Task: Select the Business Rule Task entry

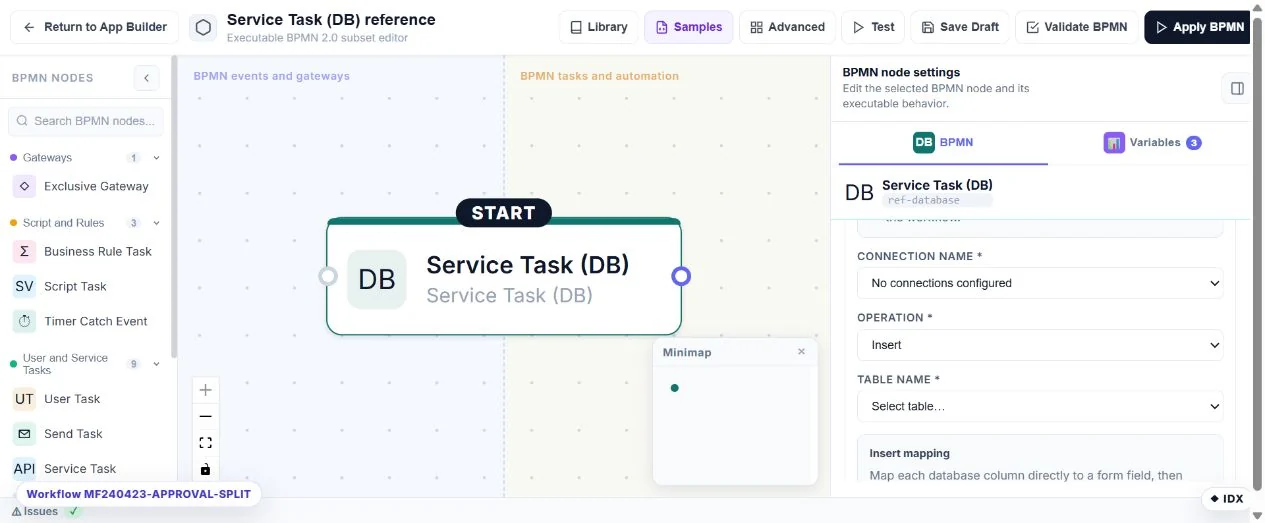Action: (x=86, y=251)
